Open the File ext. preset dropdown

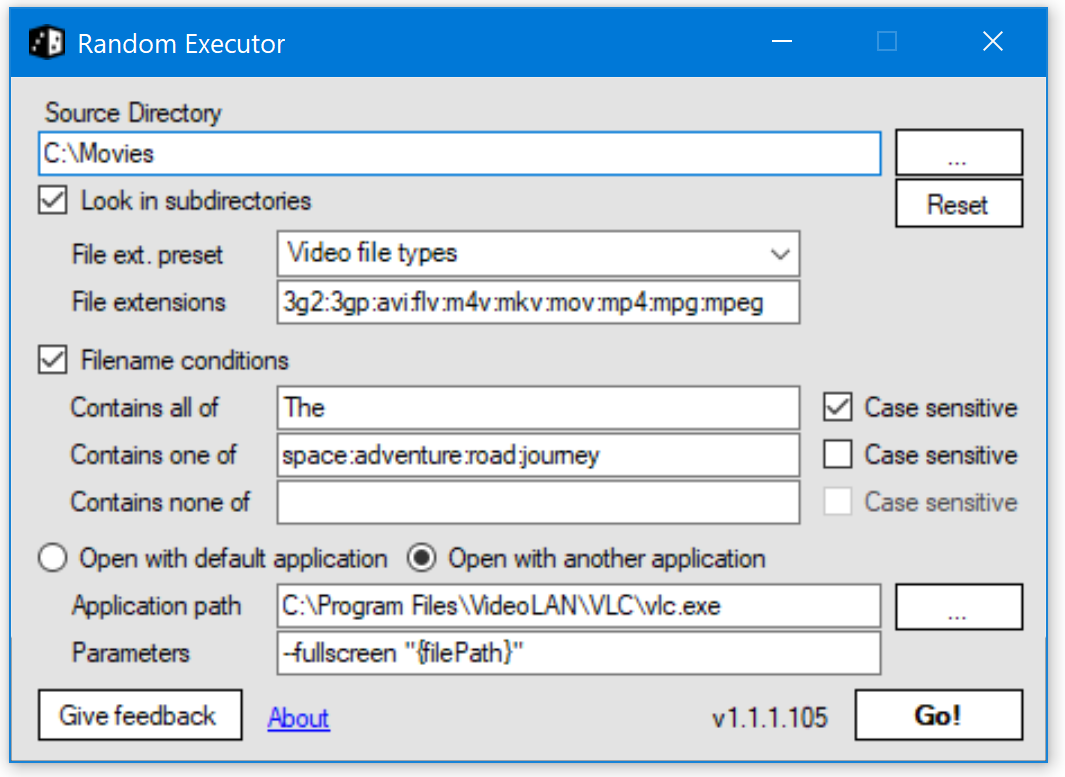point(781,254)
